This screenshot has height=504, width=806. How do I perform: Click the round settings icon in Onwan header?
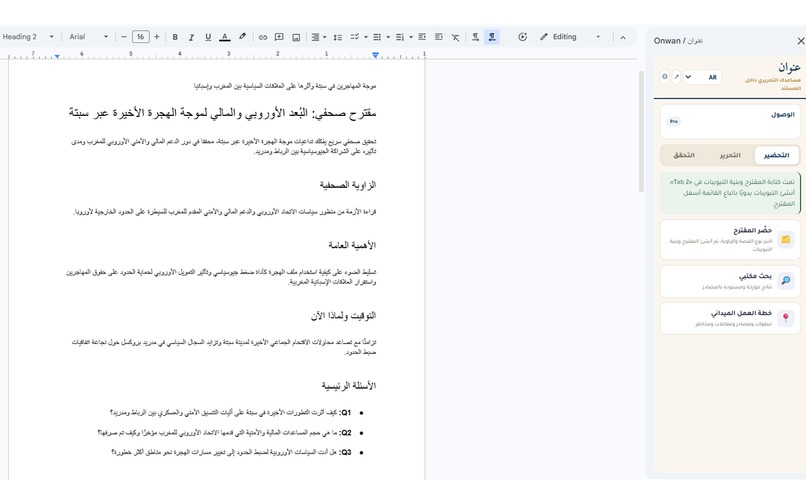tap(665, 77)
